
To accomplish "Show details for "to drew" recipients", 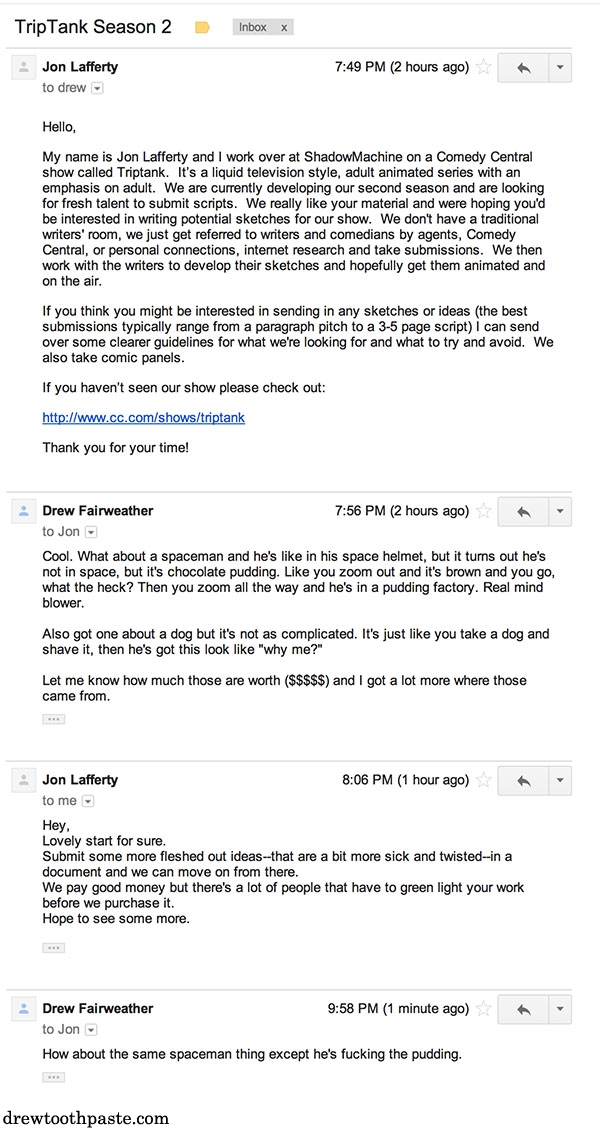I will point(98,88).
